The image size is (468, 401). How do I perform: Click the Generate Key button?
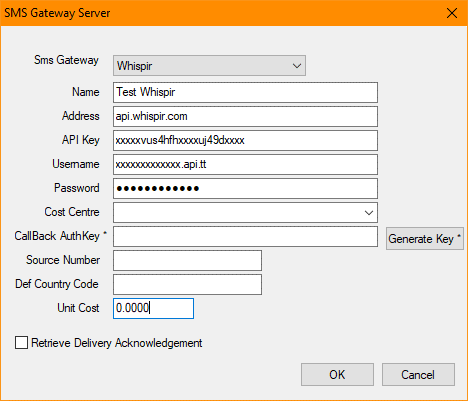425,239
